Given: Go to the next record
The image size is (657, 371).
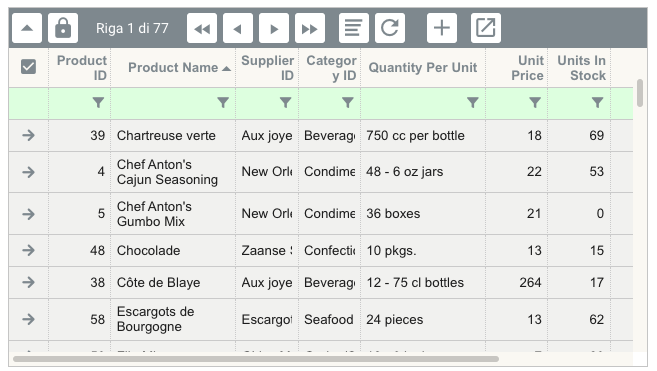Looking at the screenshot, I should click(x=274, y=28).
